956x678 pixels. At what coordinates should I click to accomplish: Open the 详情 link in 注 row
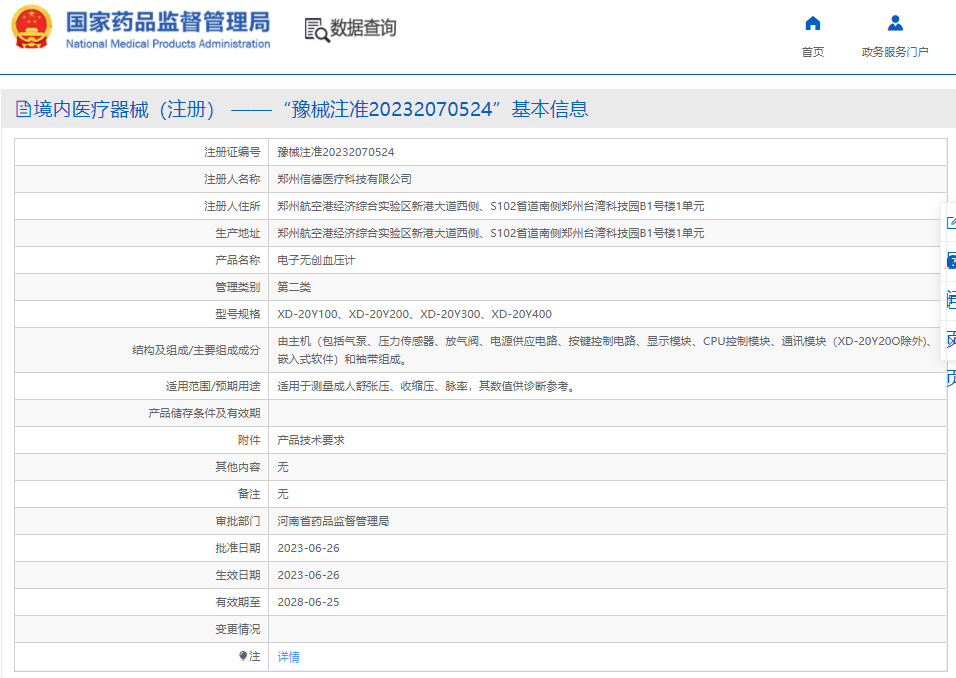[288, 657]
